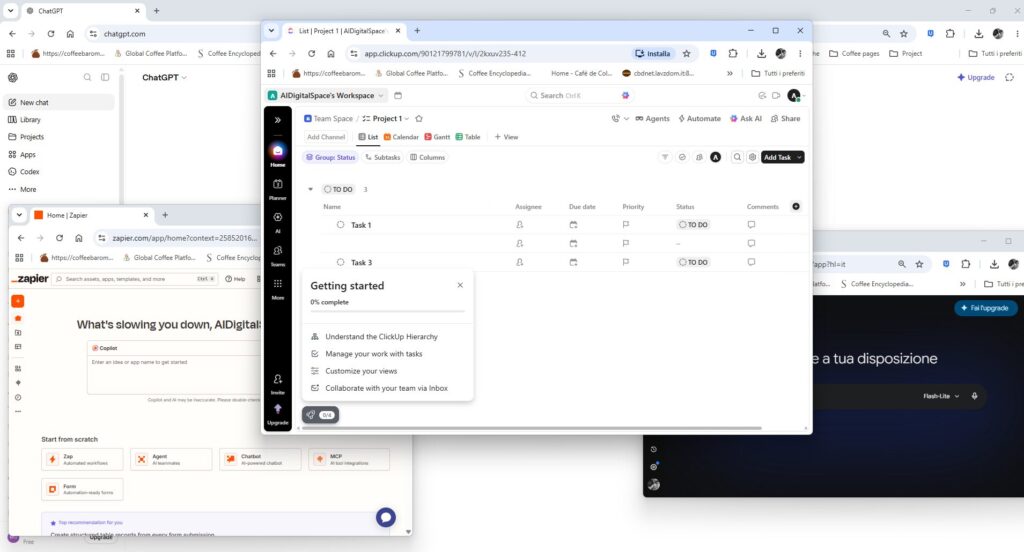The image size is (1024, 552).
Task: Click Fai l'upgrade button in Gemini window
Action: pos(985,308)
